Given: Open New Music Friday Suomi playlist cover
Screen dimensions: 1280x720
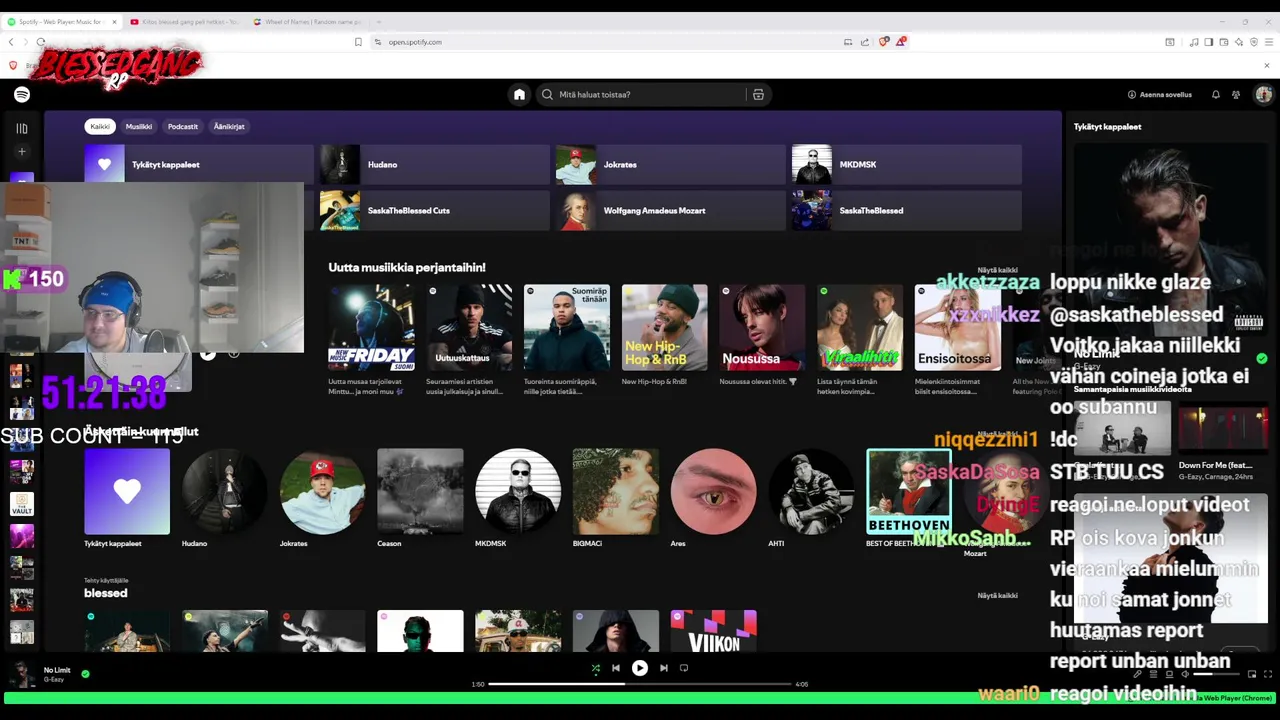Looking at the screenshot, I should (x=371, y=327).
